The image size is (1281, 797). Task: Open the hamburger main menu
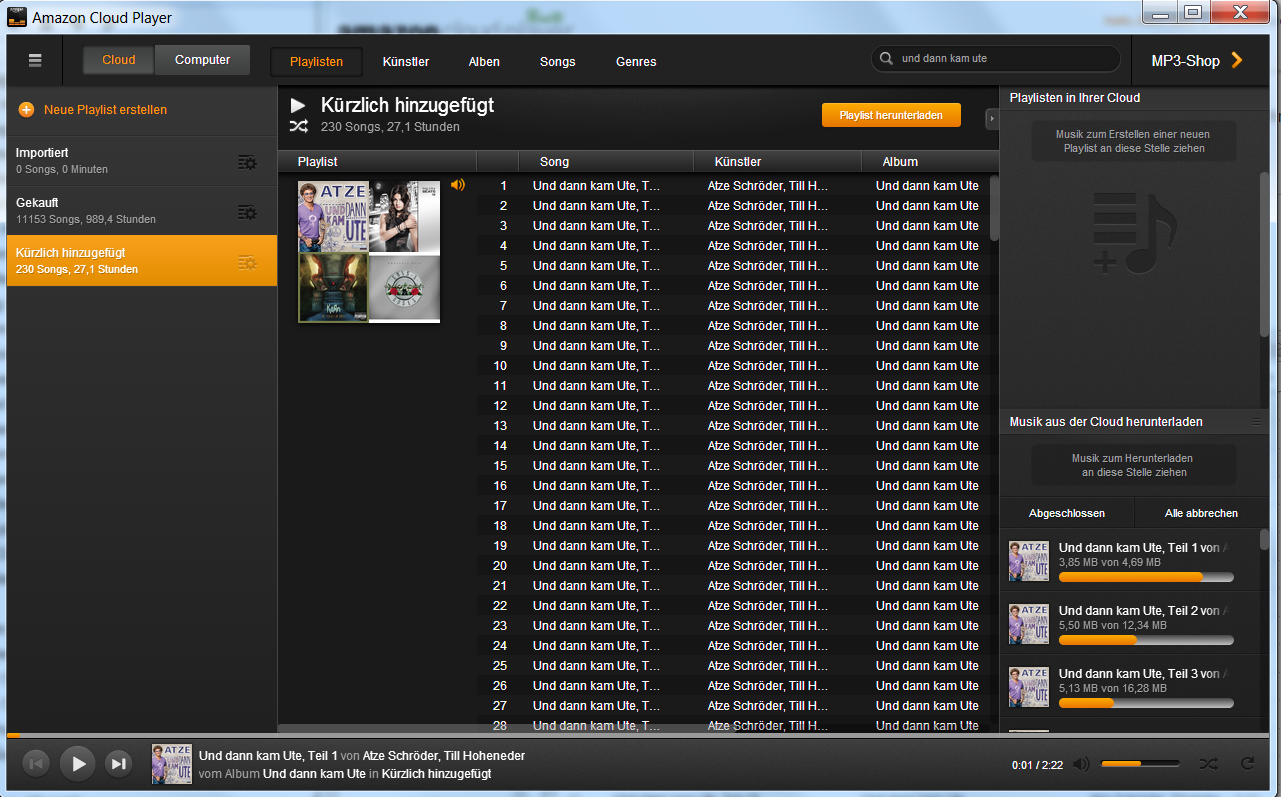[35, 60]
